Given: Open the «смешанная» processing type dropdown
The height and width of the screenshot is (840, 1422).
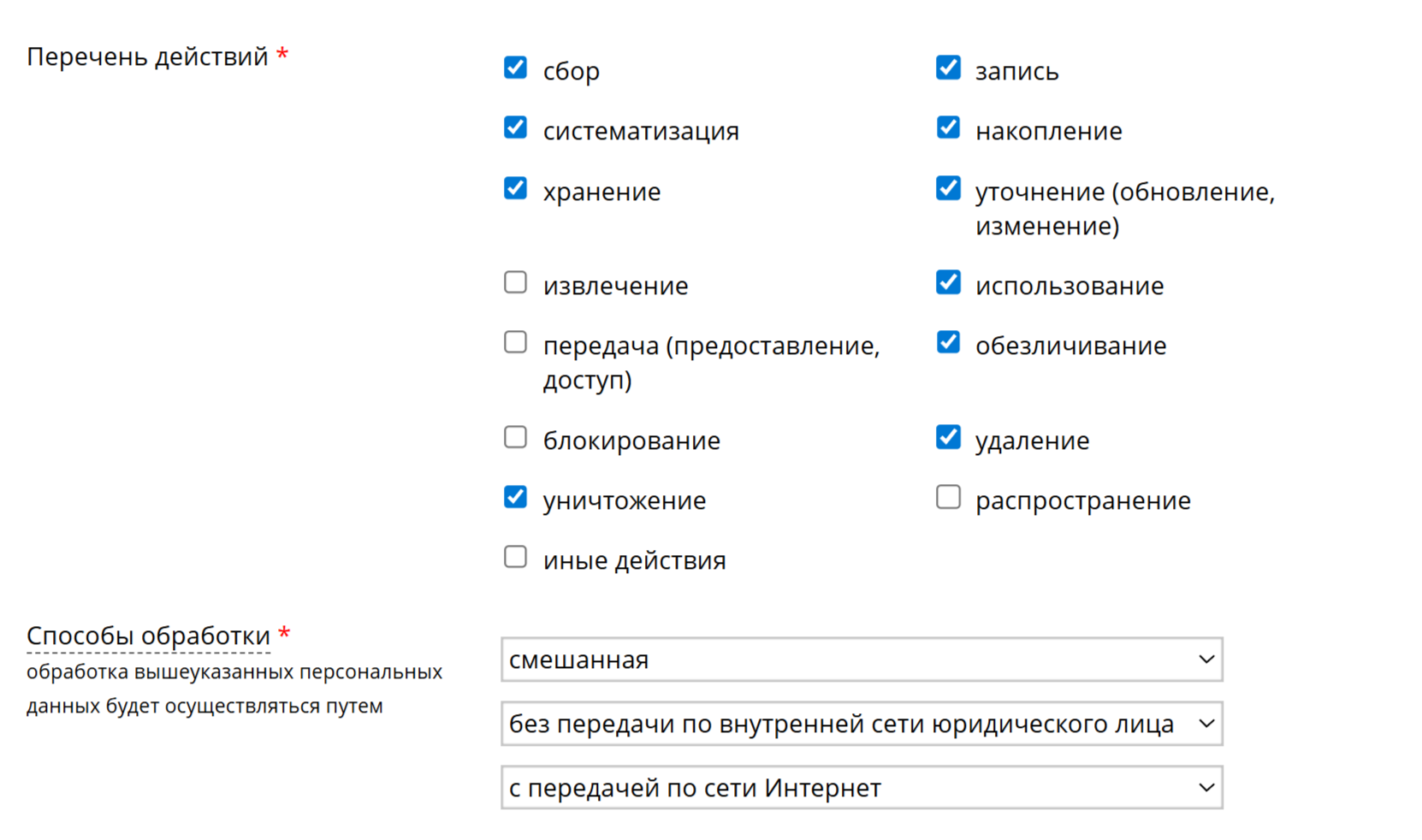Looking at the screenshot, I should [x=862, y=660].
